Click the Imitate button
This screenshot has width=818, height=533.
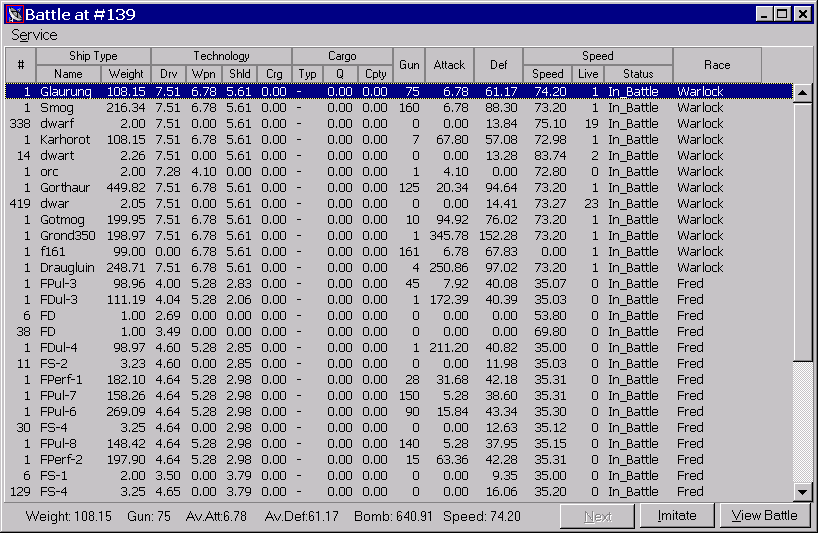pos(677,516)
